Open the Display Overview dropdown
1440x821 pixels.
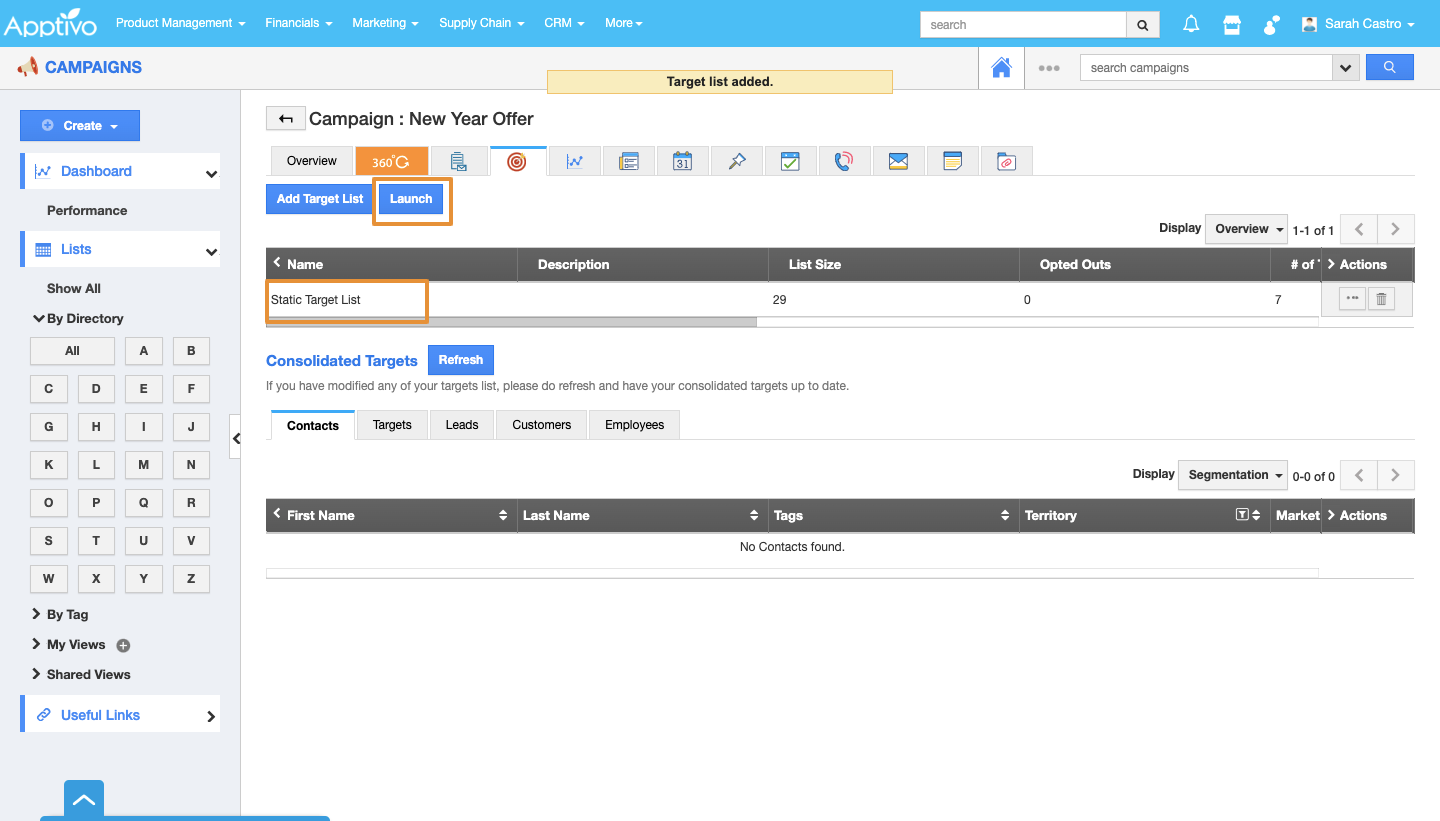tap(1248, 229)
